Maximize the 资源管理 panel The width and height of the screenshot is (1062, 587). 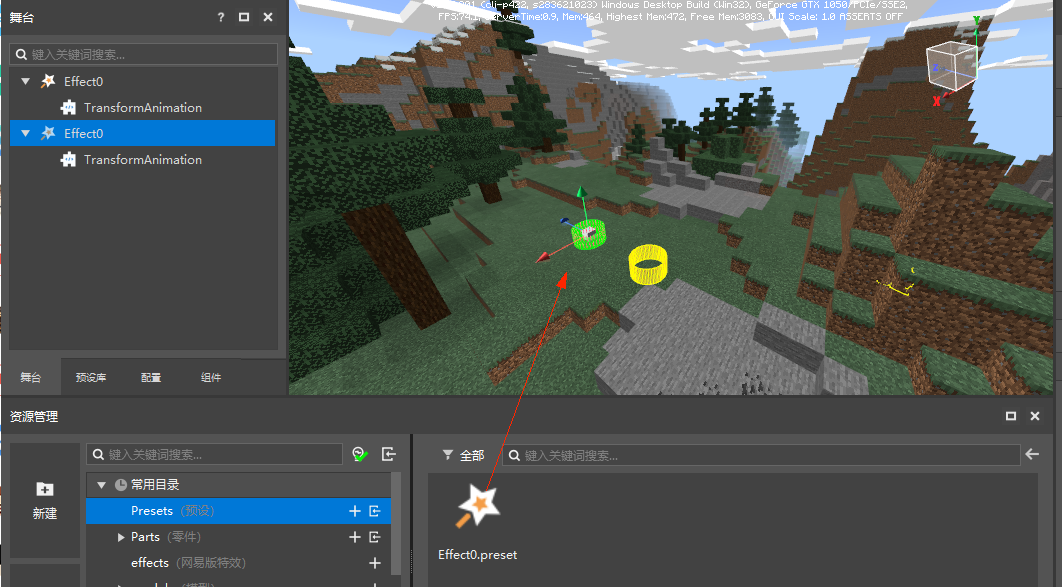coord(1011,416)
